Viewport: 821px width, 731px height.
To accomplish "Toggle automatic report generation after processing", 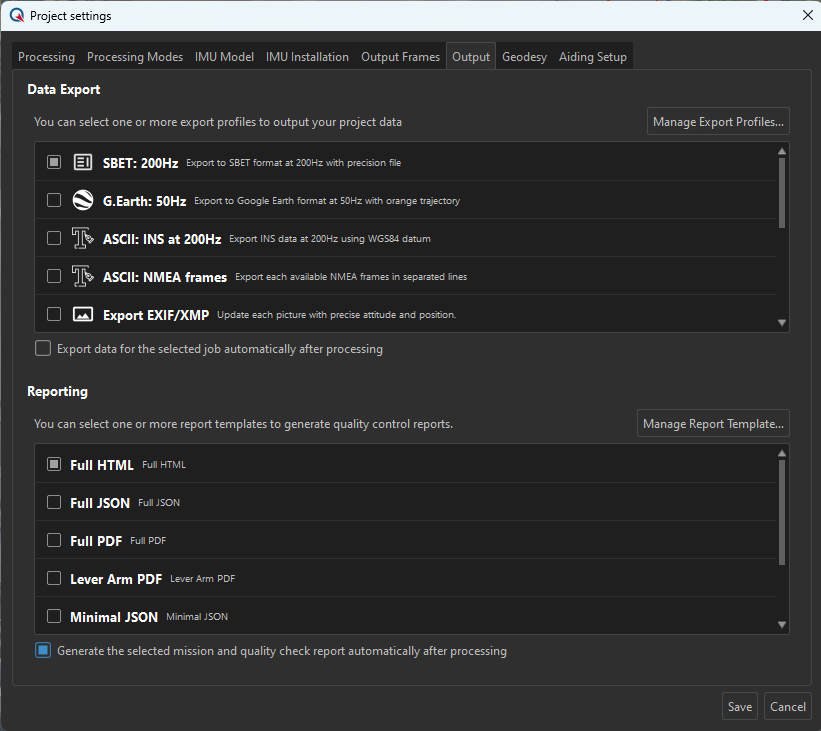I will (x=43, y=651).
